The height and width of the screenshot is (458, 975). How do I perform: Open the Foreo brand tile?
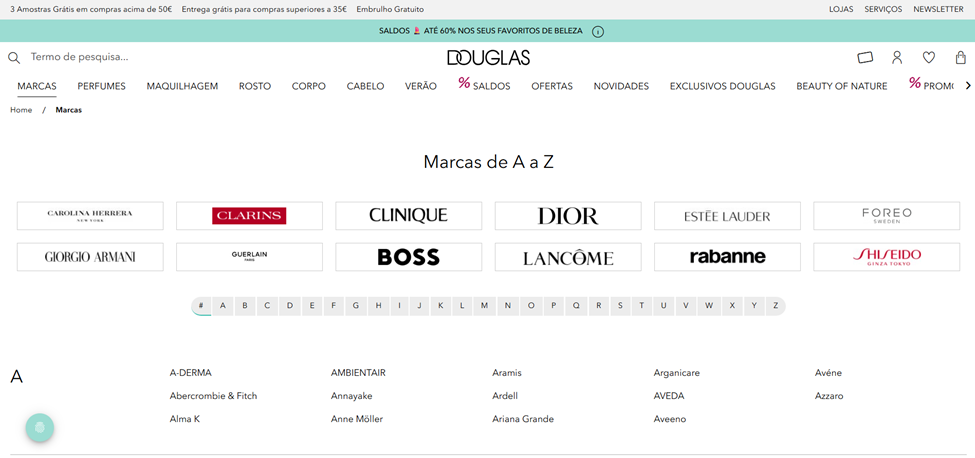[x=886, y=216]
